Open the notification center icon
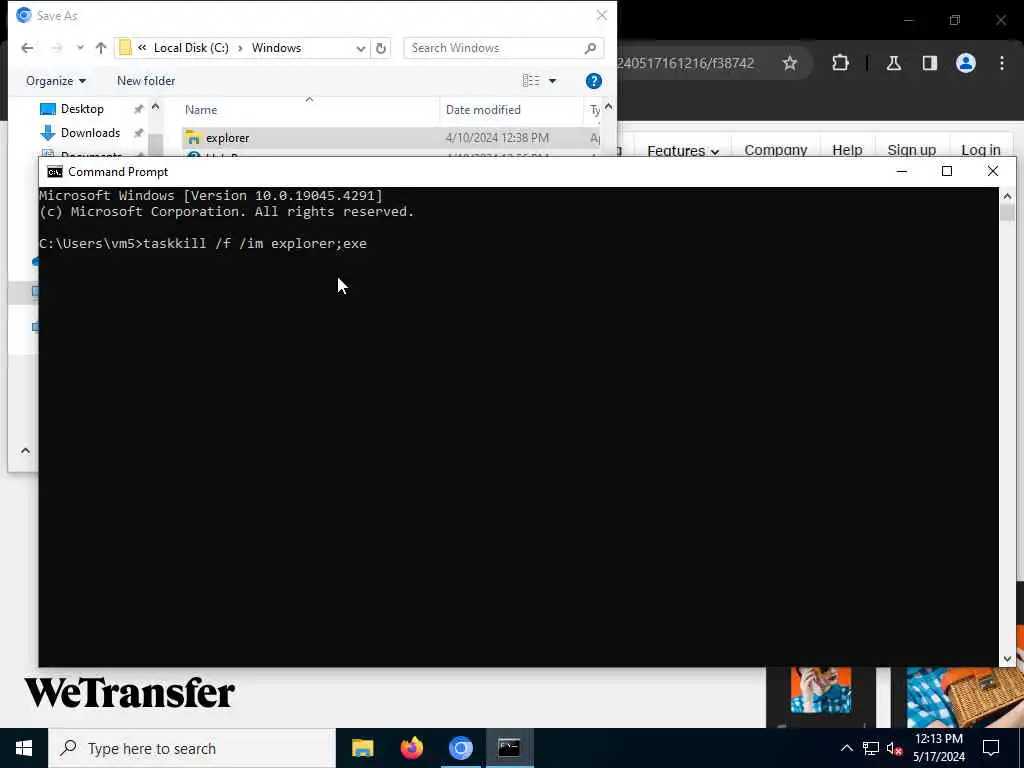This screenshot has width=1024, height=768. click(x=991, y=748)
